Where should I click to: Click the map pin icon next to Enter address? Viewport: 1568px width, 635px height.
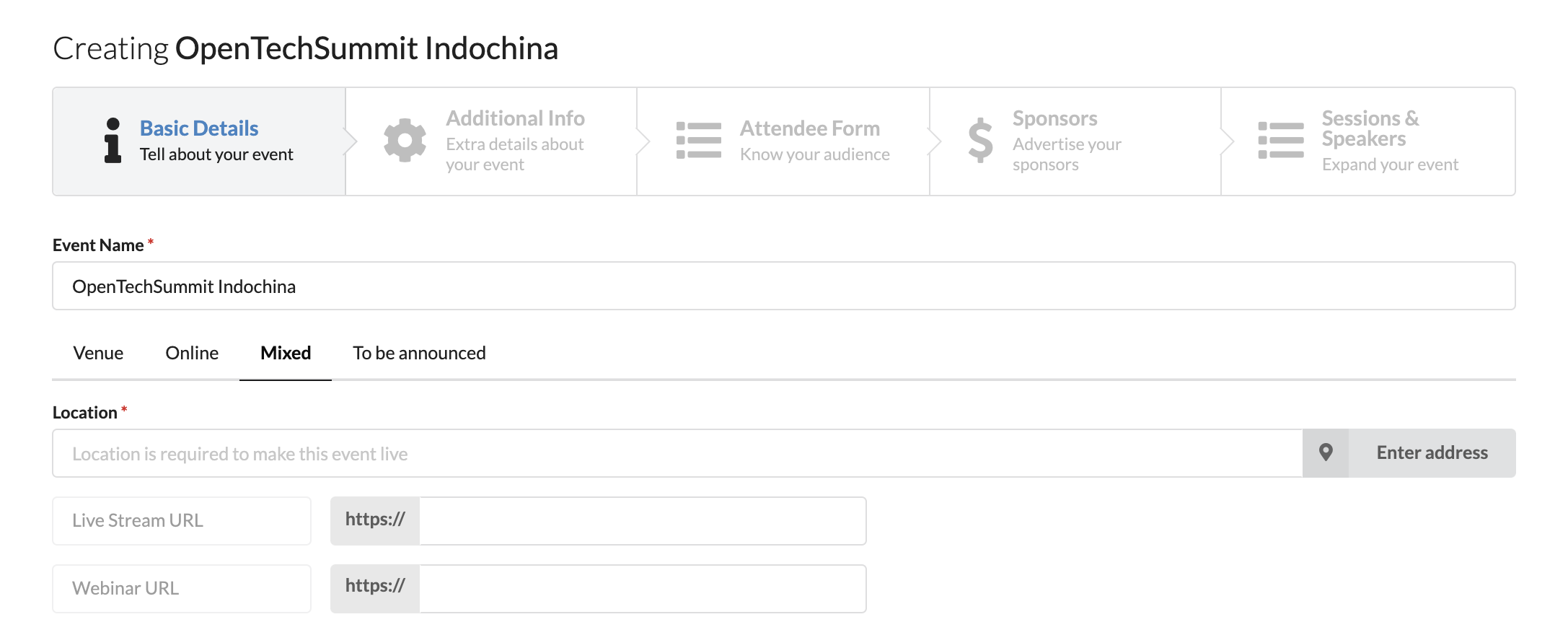point(1326,453)
